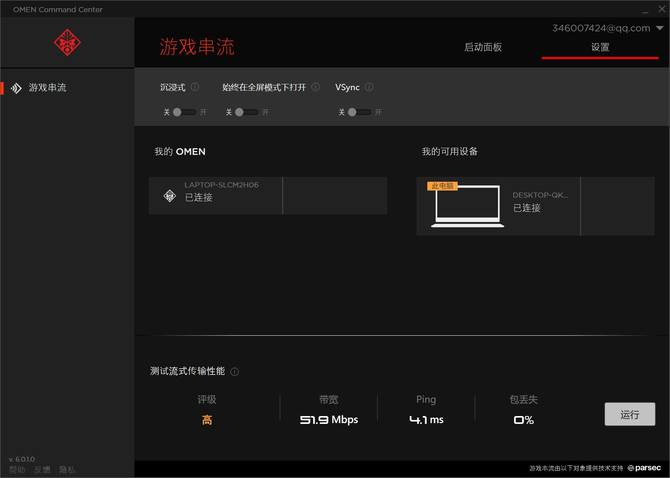670x478 pixels.
Task: Click the 已连接 status under LAPTOP-SLCM2H06
Action: click(x=198, y=197)
